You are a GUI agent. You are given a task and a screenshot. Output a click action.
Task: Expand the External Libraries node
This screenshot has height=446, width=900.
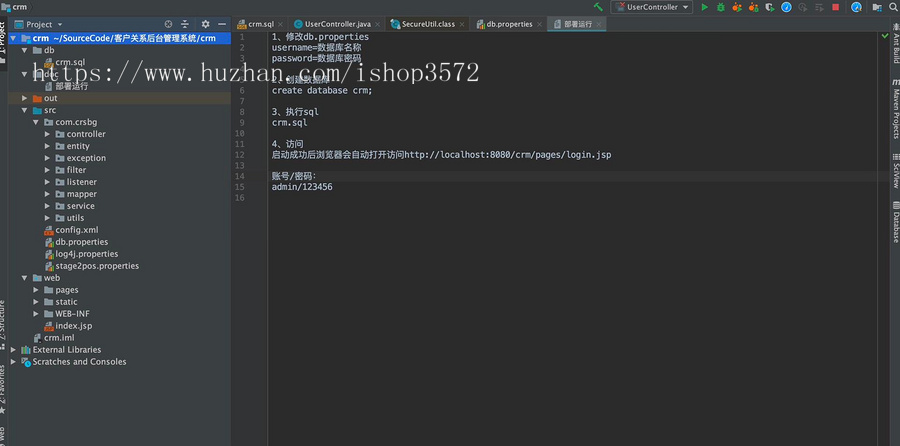coord(13,350)
